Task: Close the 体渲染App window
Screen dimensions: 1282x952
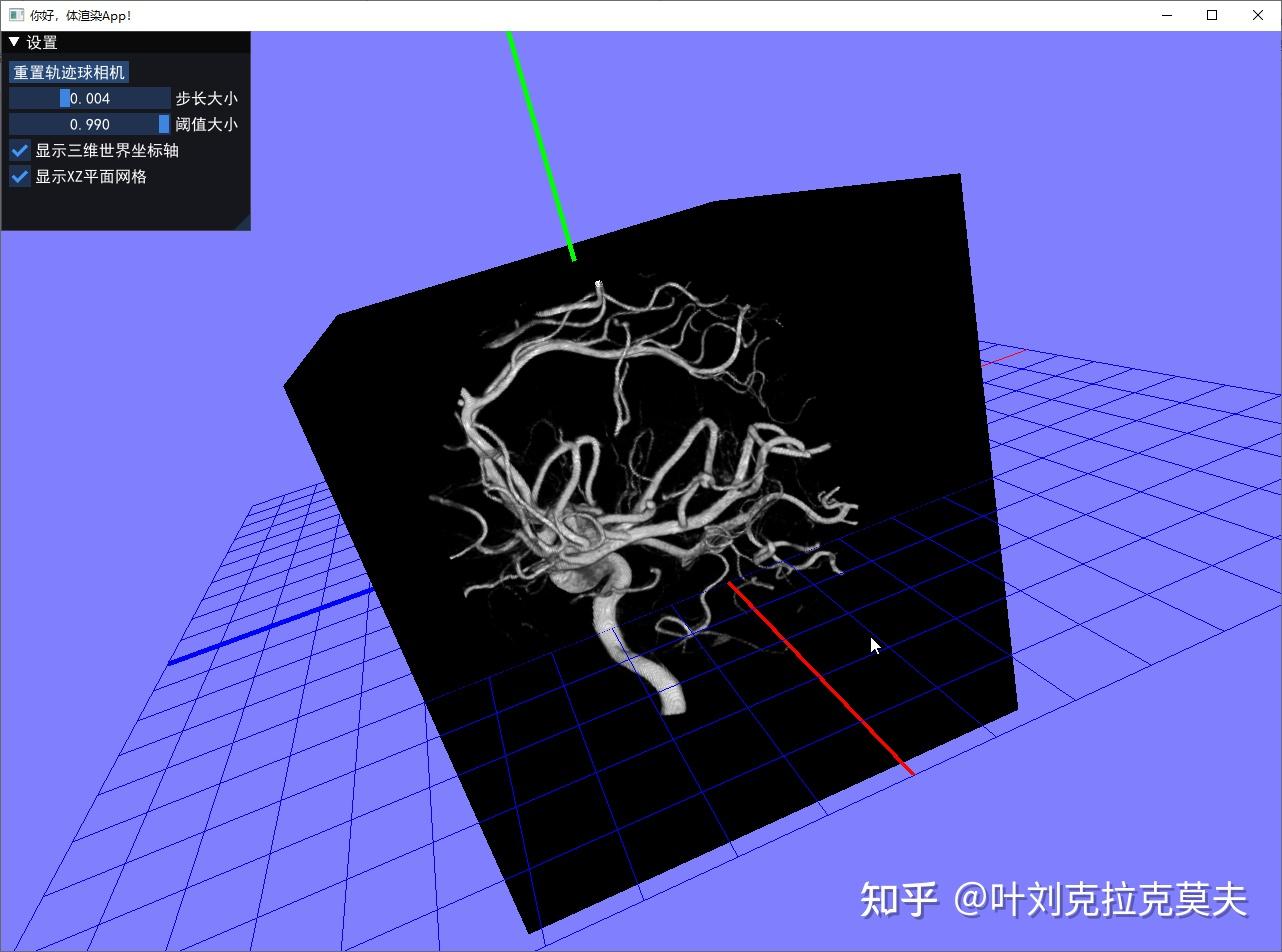Action: [1258, 15]
